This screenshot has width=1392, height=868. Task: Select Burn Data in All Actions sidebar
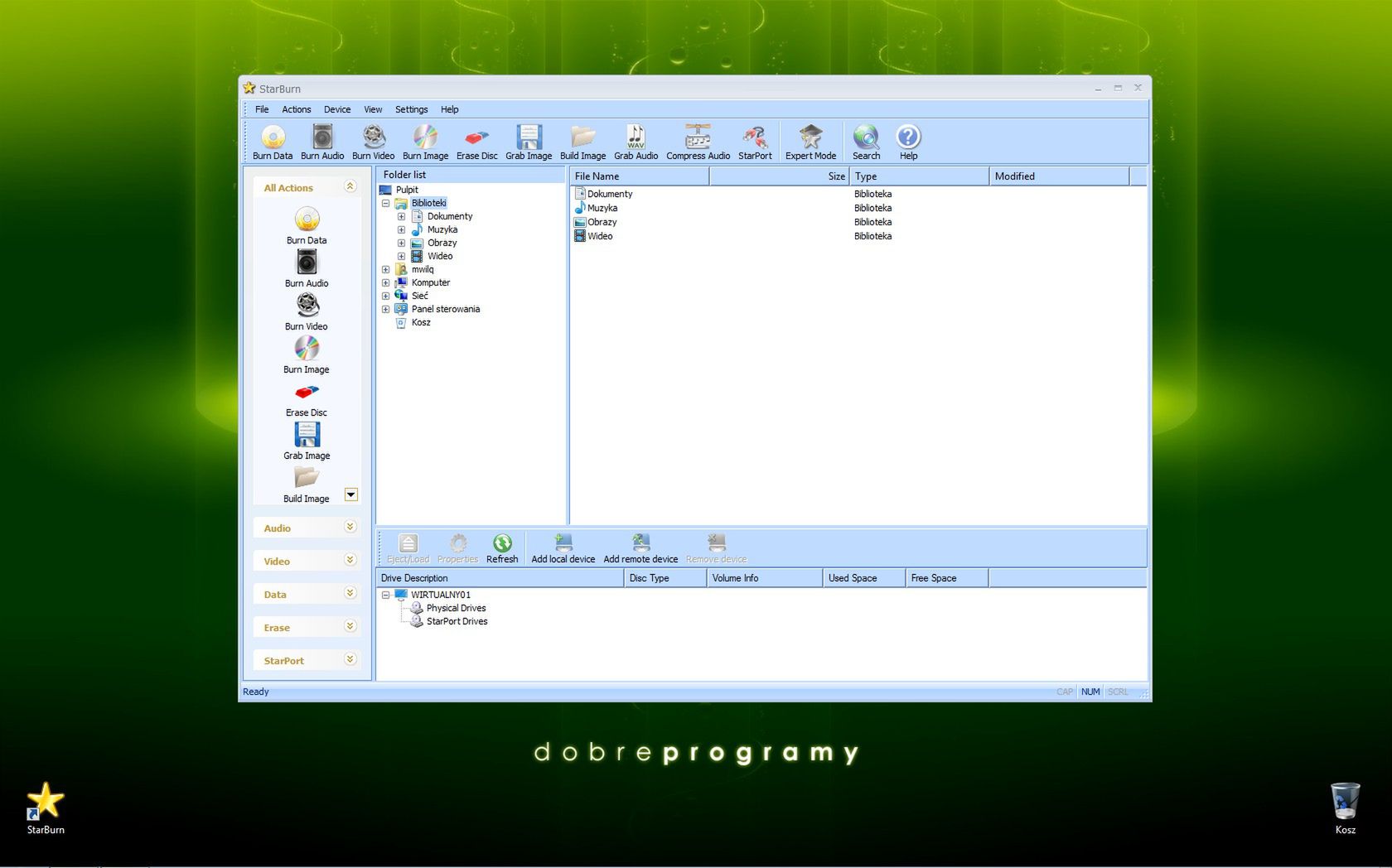[x=307, y=225]
